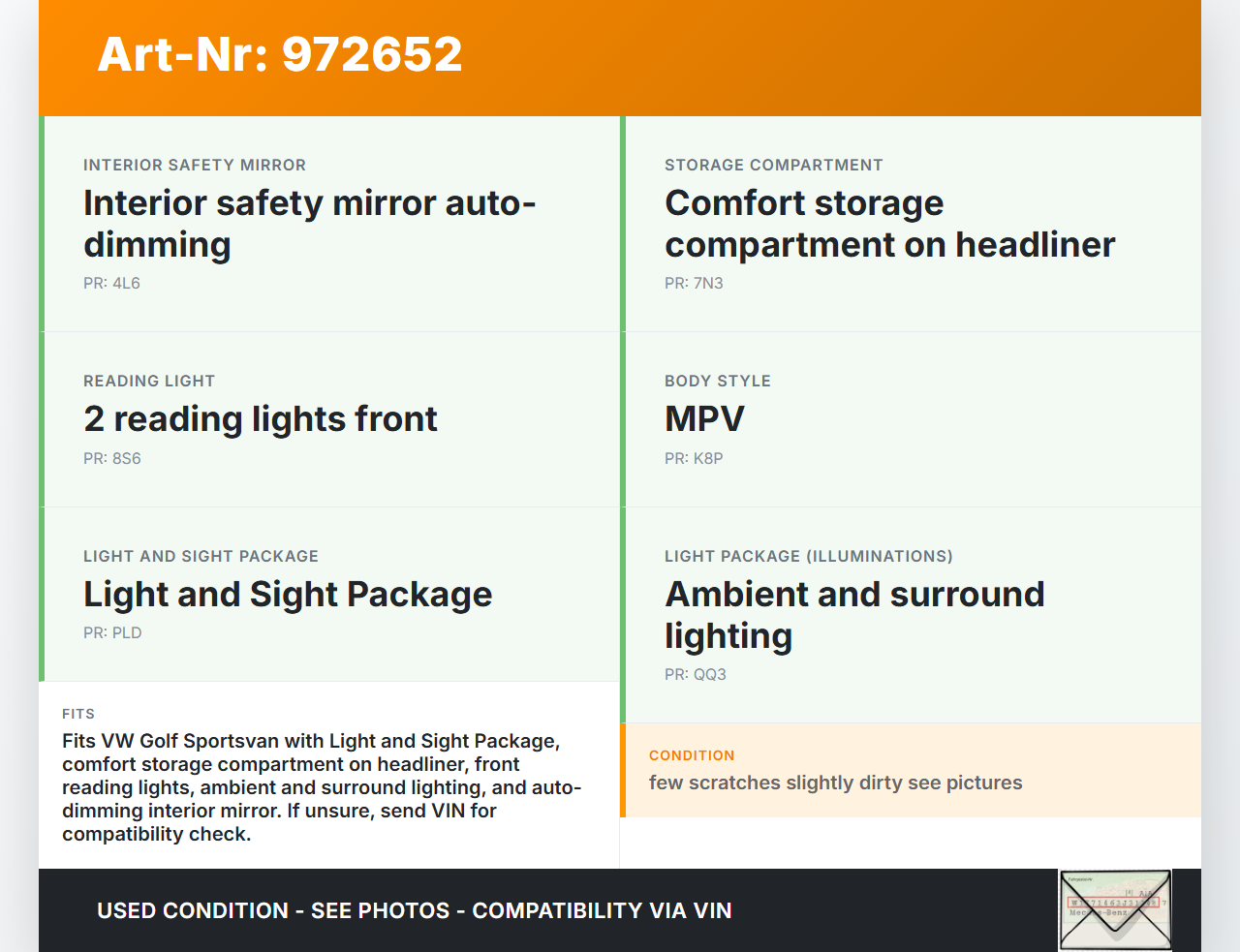Click the LIGHT PACKAGE (ILLUMINATIONS) category label

[808, 557]
